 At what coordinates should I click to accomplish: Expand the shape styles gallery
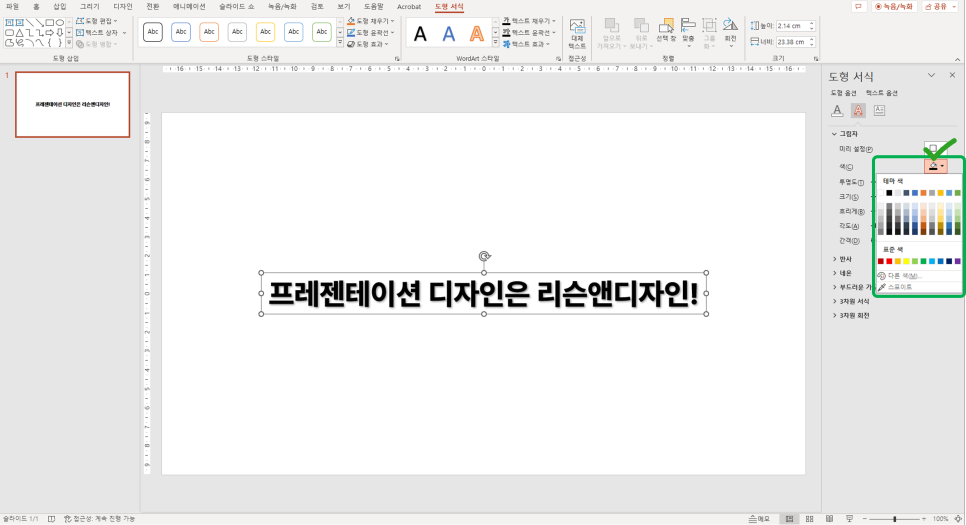(x=339, y=43)
